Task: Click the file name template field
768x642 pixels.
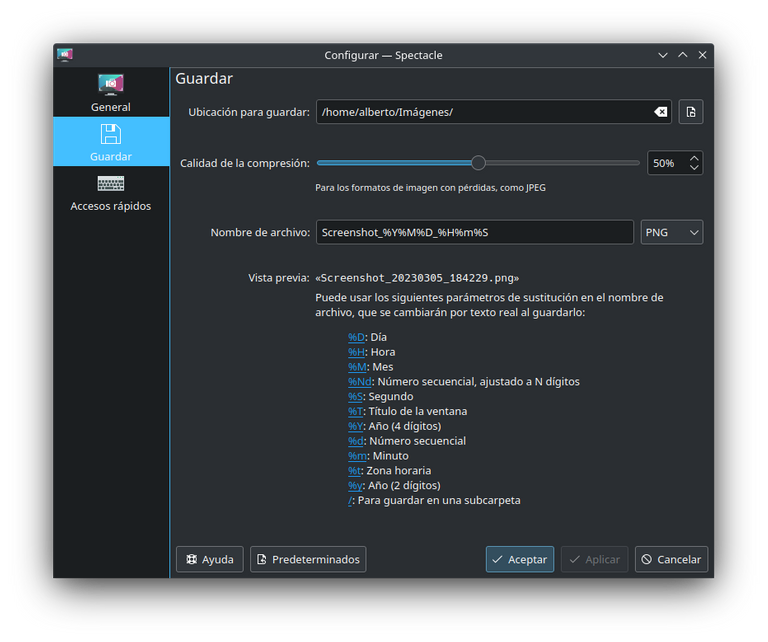Action: (x=475, y=232)
